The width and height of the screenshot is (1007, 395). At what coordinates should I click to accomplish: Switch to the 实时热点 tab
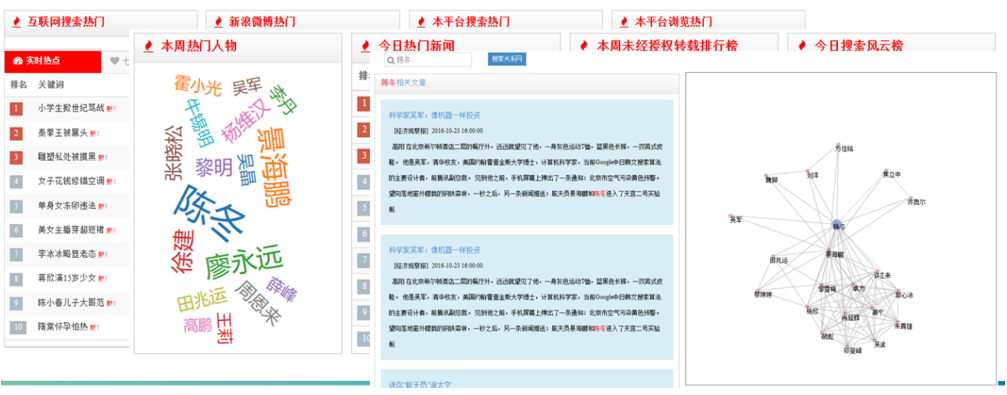coord(53,61)
